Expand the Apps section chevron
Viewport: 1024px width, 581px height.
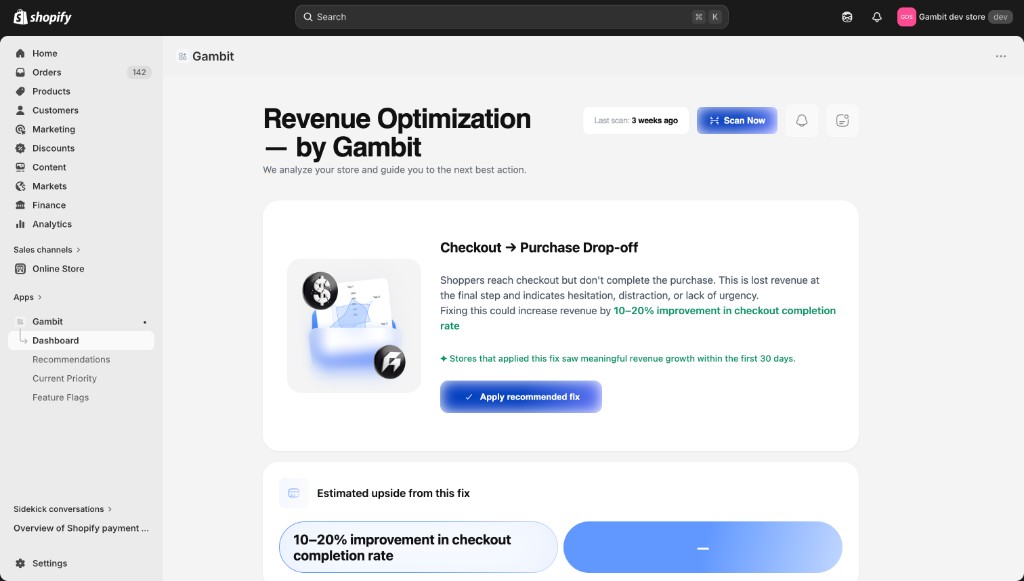click(x=40, y=297)
